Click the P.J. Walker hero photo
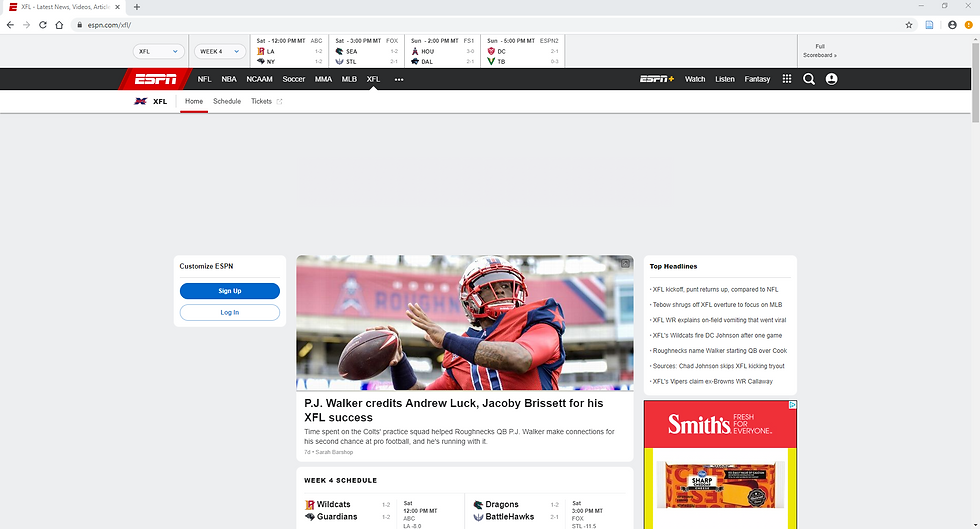The image size is (980, 529). [465, 323]
